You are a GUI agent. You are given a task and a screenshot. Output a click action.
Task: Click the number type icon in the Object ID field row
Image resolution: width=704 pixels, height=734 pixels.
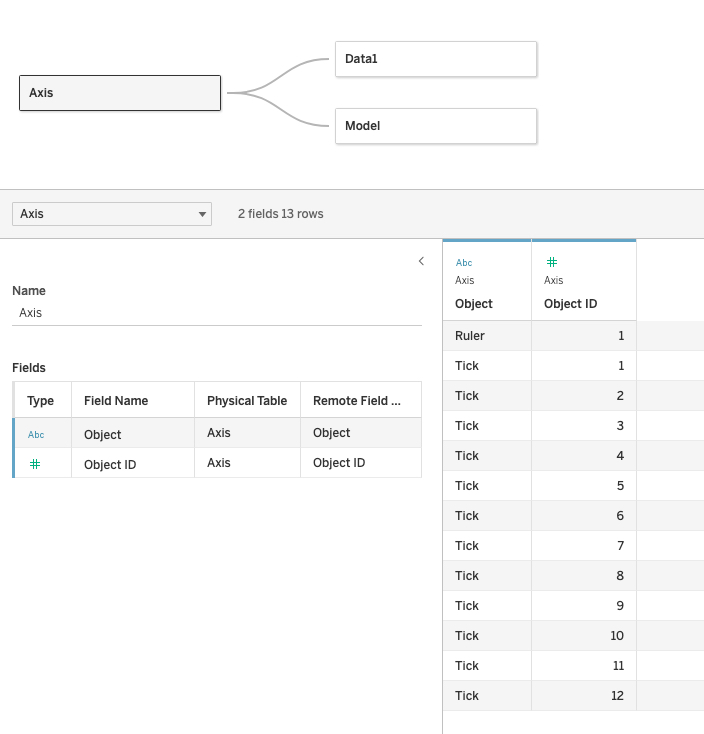click(35, 464)
